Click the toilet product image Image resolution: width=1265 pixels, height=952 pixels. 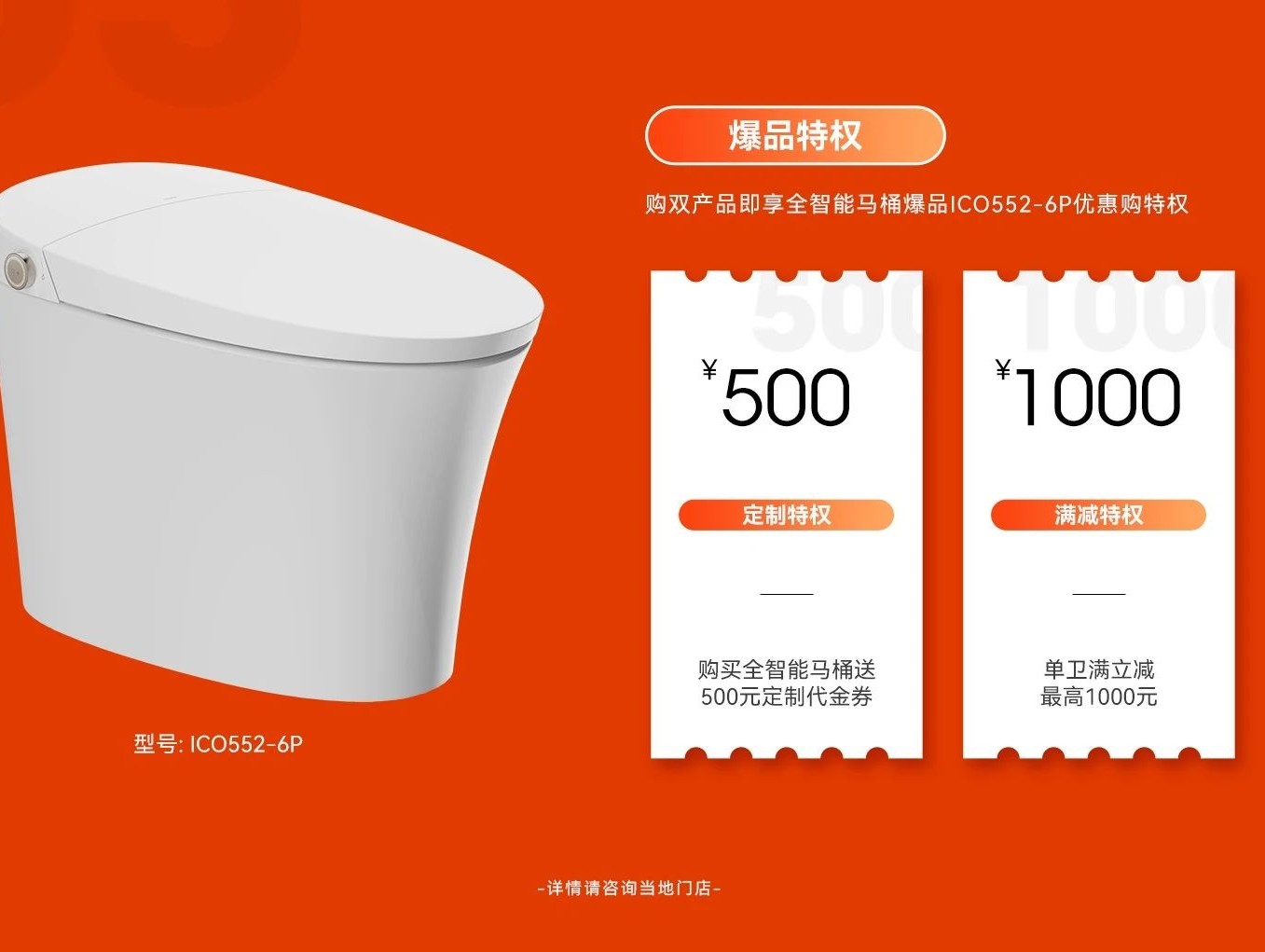(270, 433)
